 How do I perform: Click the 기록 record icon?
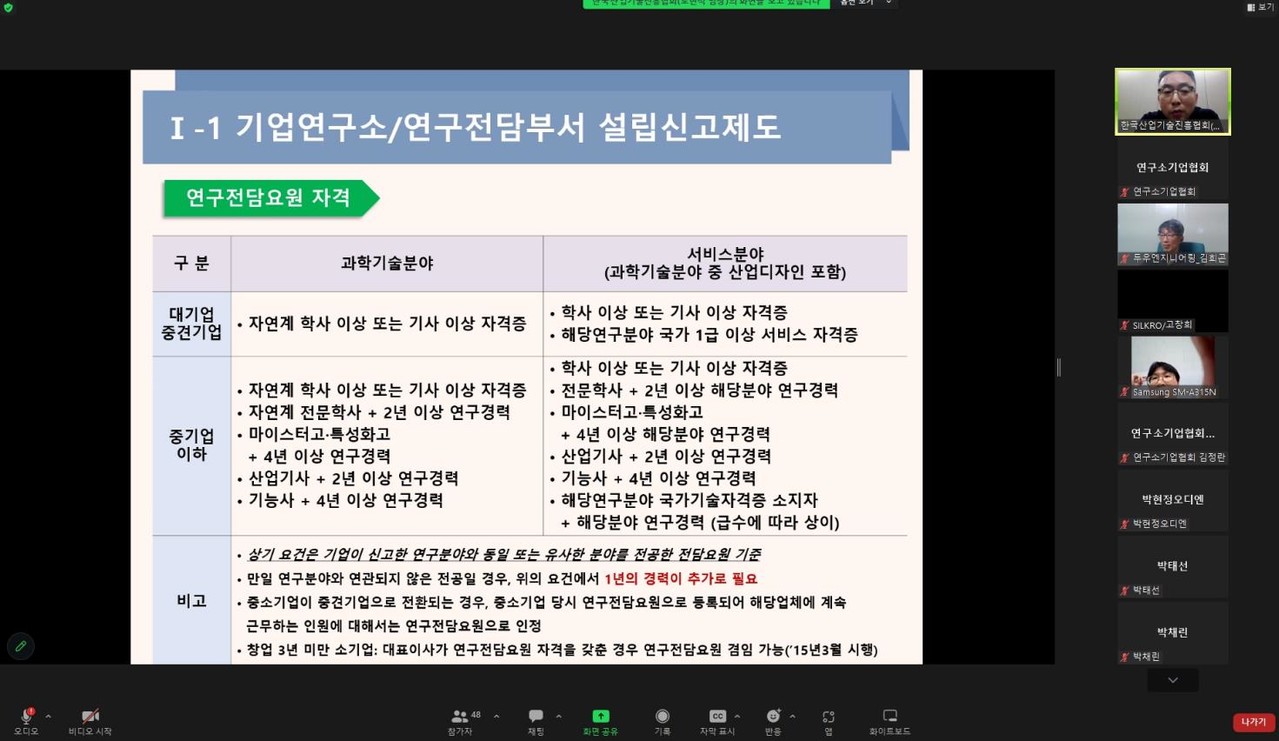(x=662, y=716)
